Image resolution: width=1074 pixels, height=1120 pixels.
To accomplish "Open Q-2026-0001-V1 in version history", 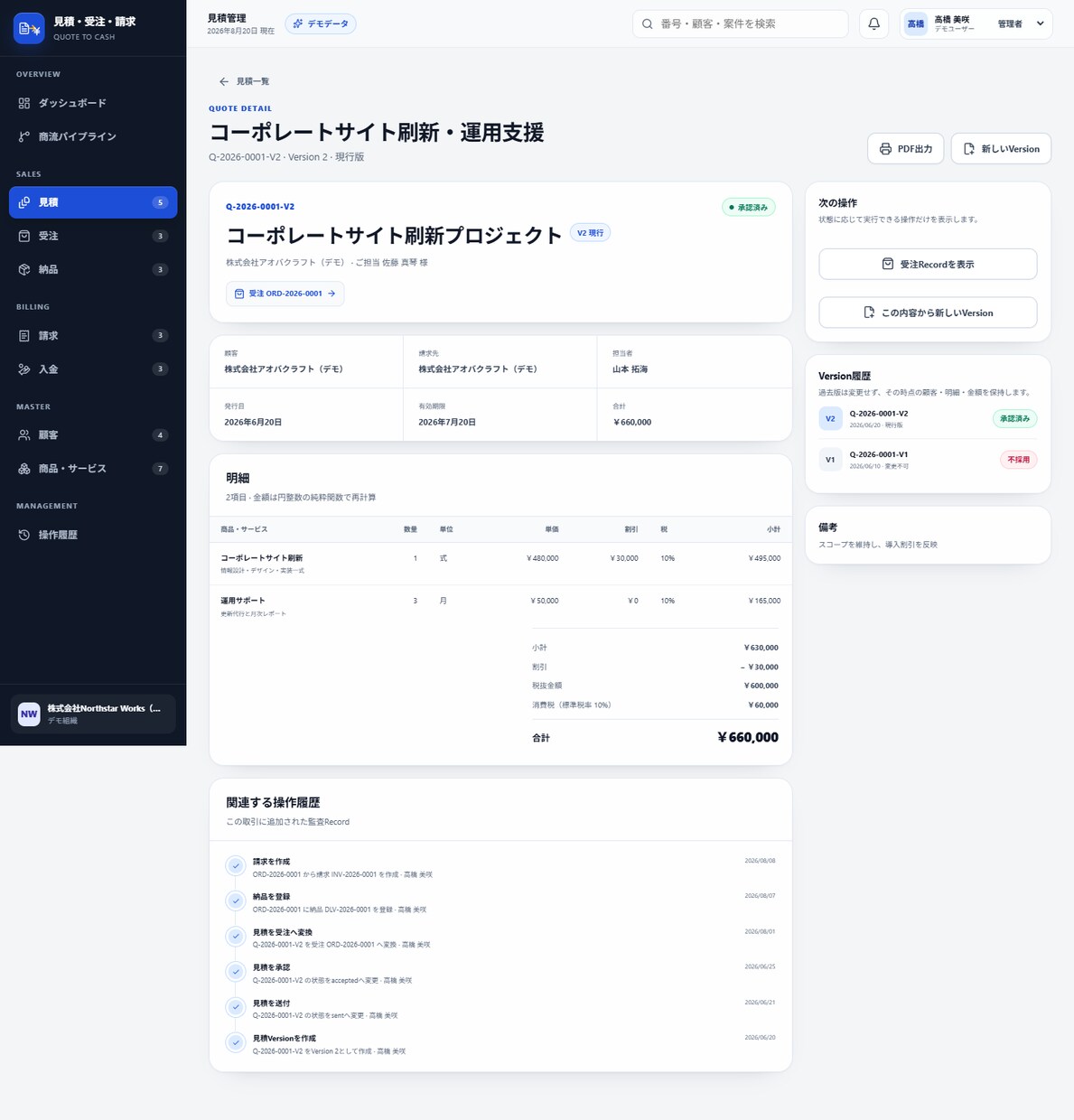I will (x=928, y=459).
